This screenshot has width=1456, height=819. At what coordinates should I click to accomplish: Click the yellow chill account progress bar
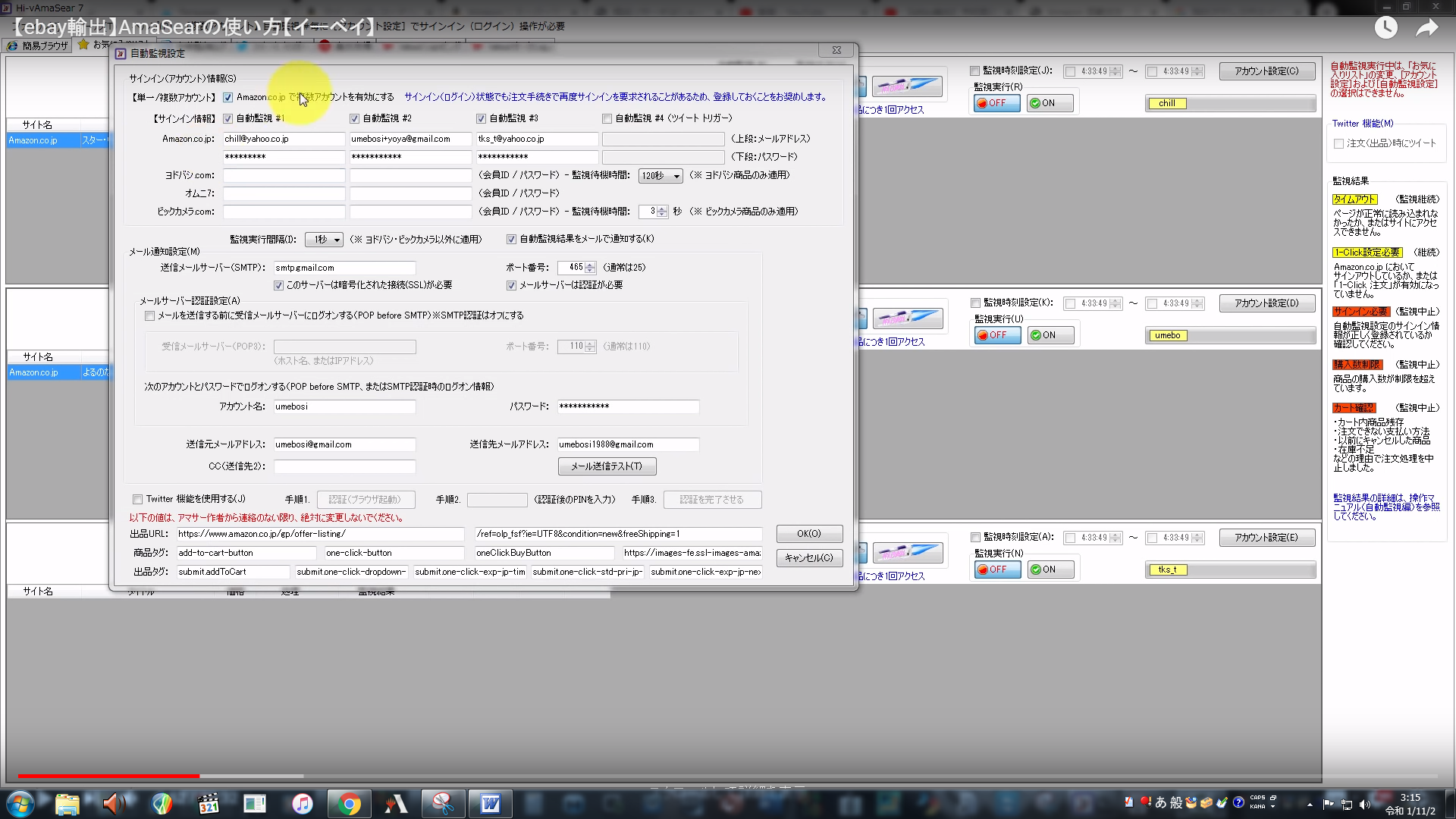(x=1230, y=103)
